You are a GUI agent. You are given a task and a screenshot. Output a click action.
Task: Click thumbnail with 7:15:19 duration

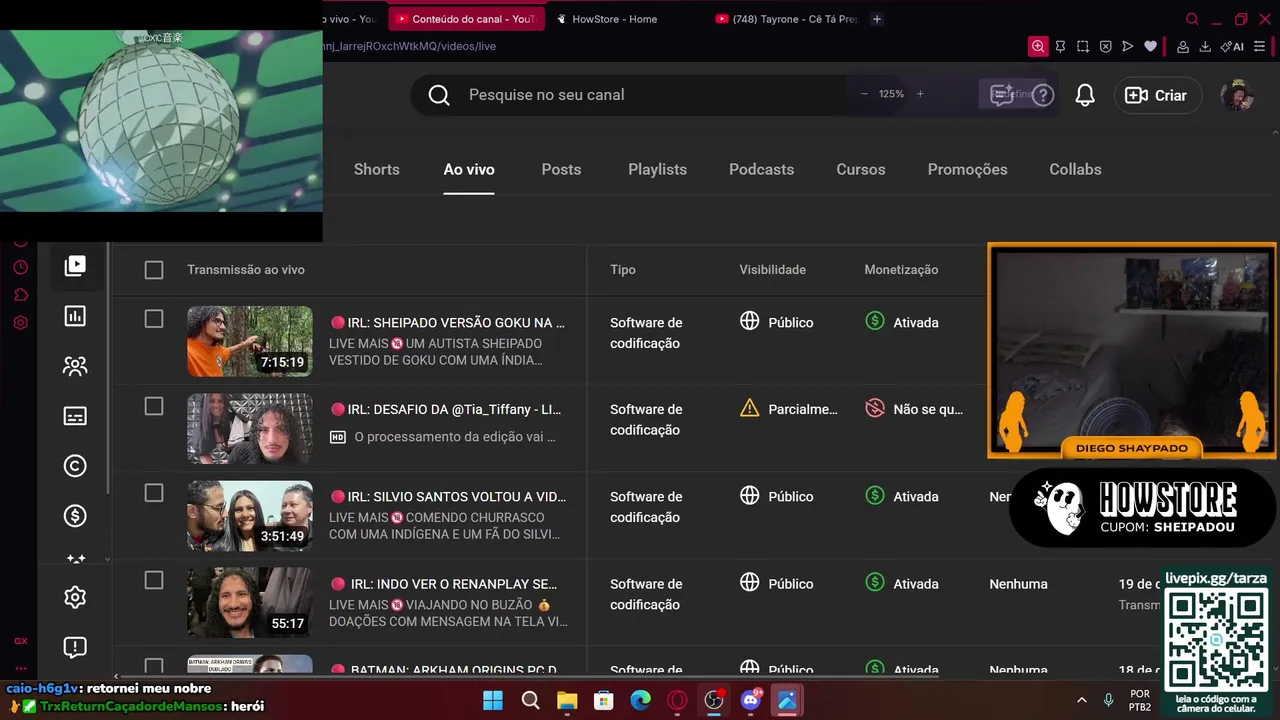250,341
